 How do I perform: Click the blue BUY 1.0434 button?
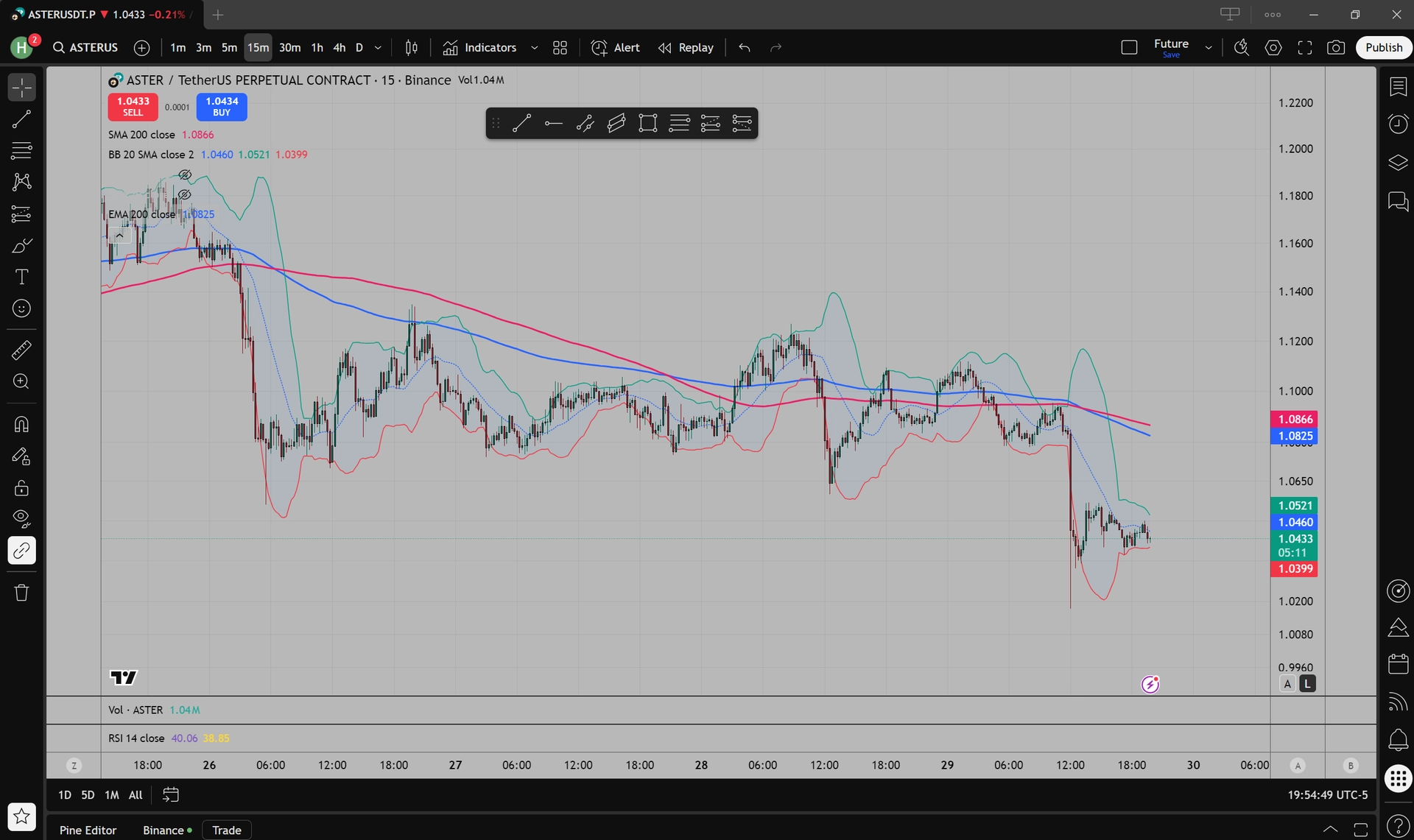(x=222, y=107)
